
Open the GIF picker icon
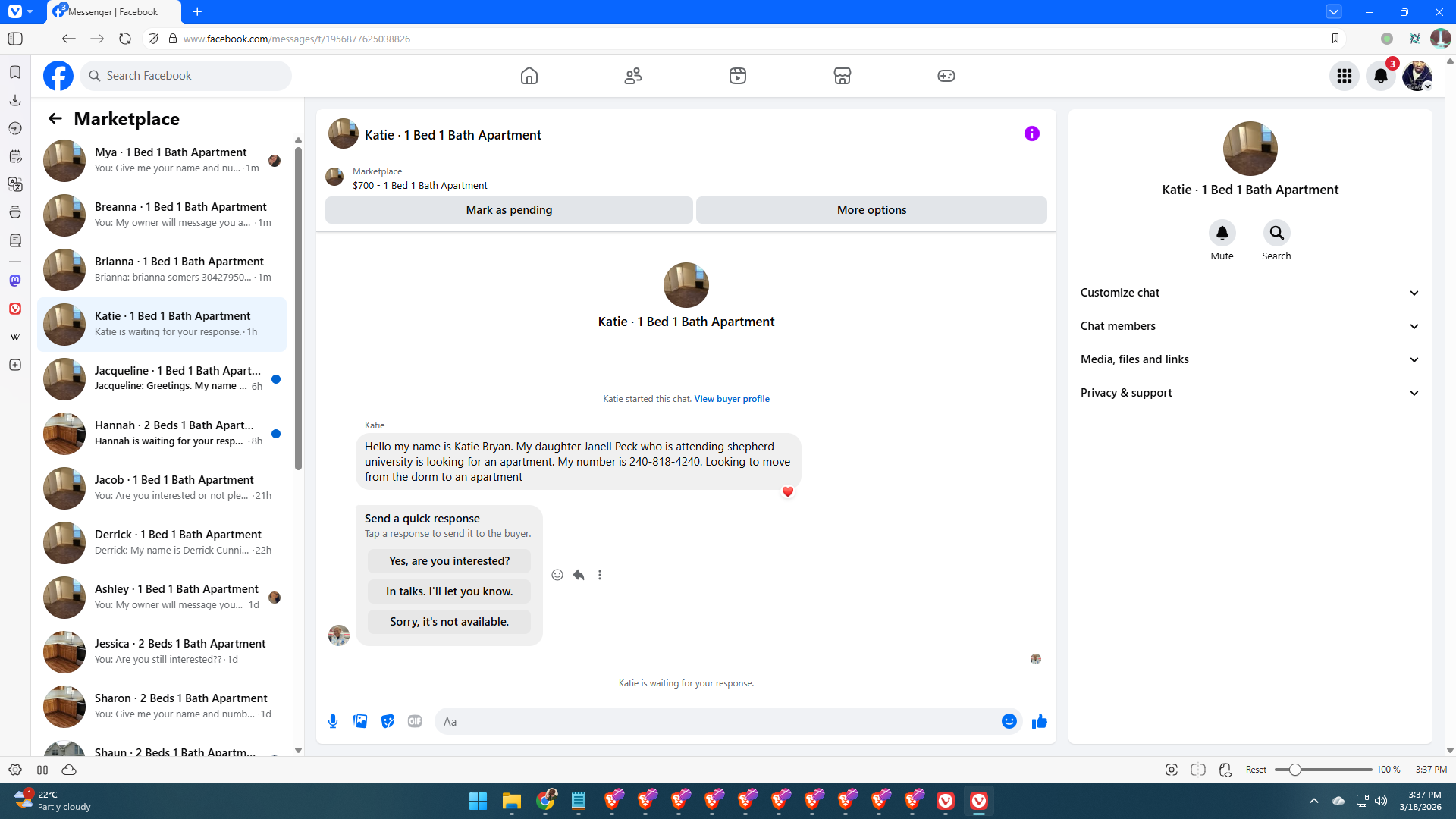pos(415,721)
